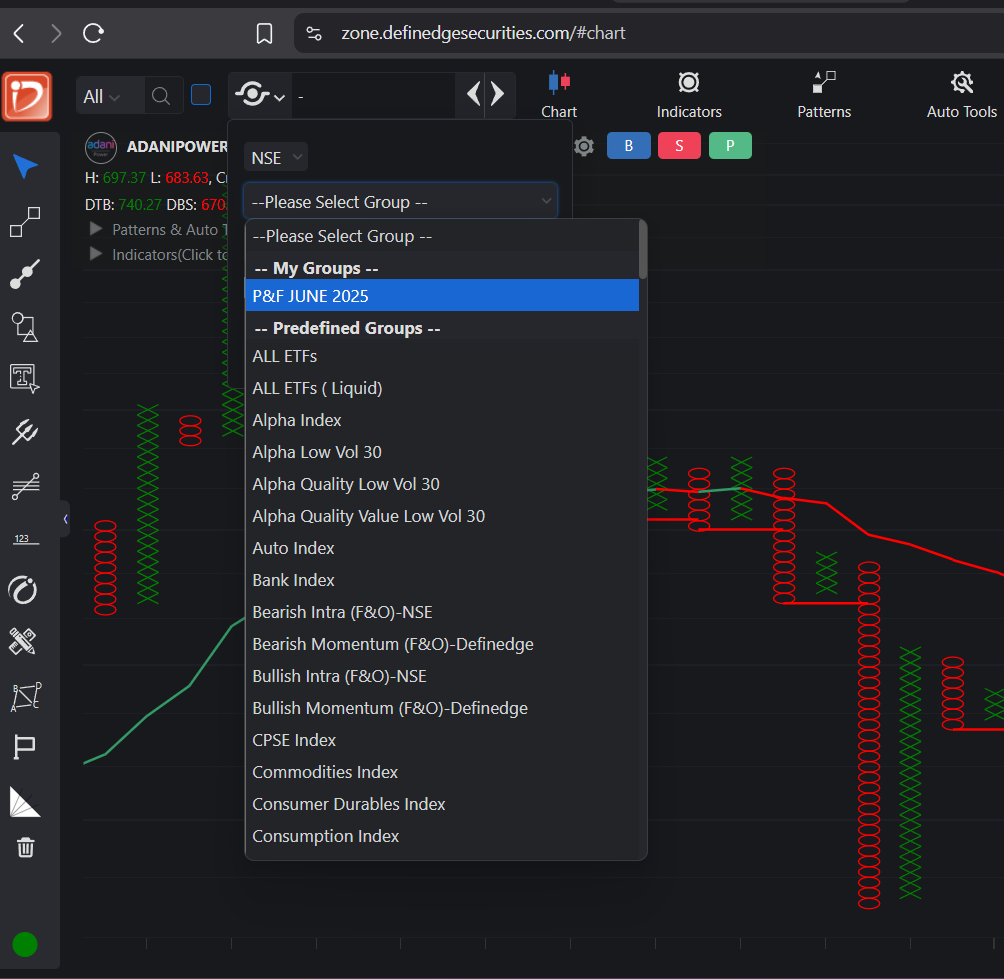1004x979 pixels.
Task: Select Consumption Index group
Action: click(x=442, y=836)
